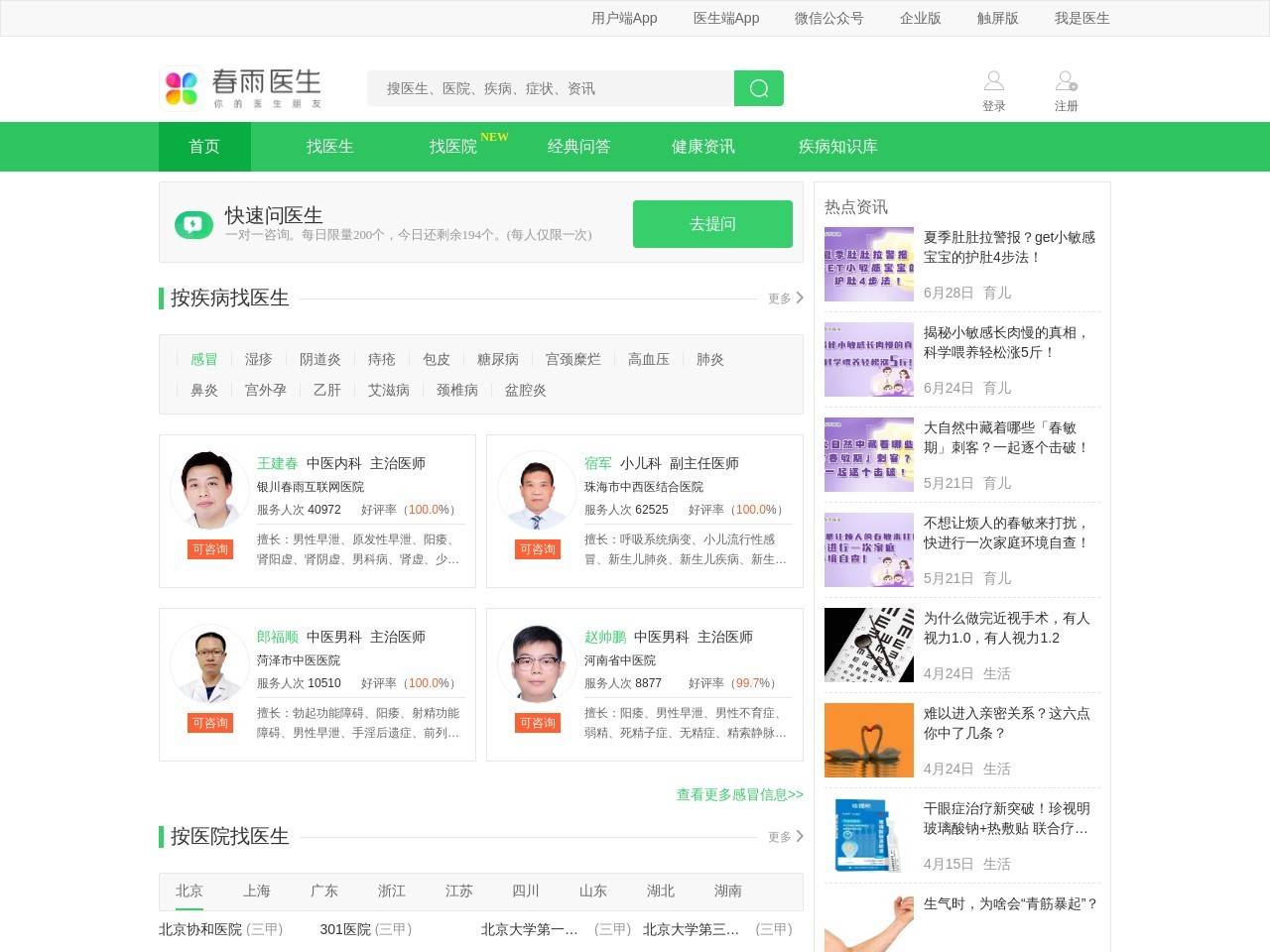This screenshot has width=1270, height=952.
Task: Expand 更多 next to 按疾病找医生
Action: pyautogui.click(x=785, y=298)
